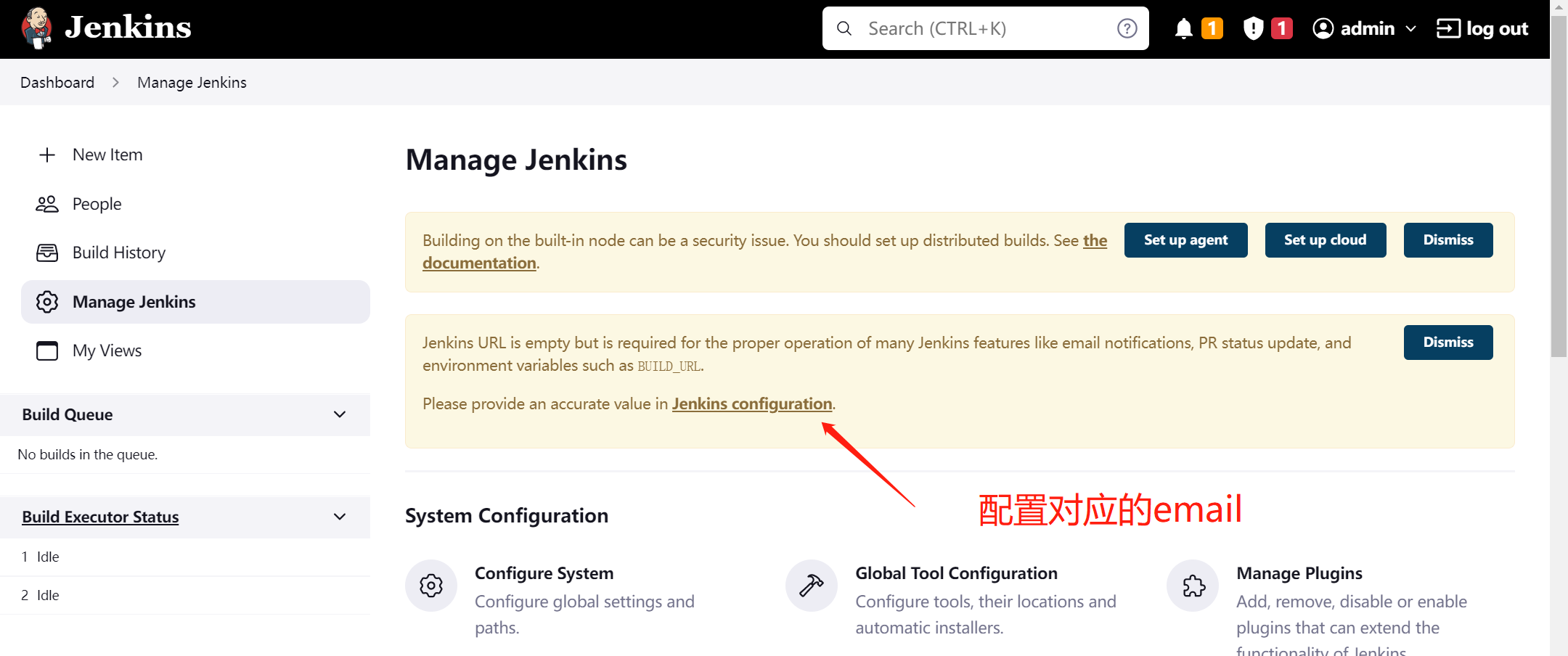
Task: Open the admin user page link
Action: click(x=1367, y=28)
